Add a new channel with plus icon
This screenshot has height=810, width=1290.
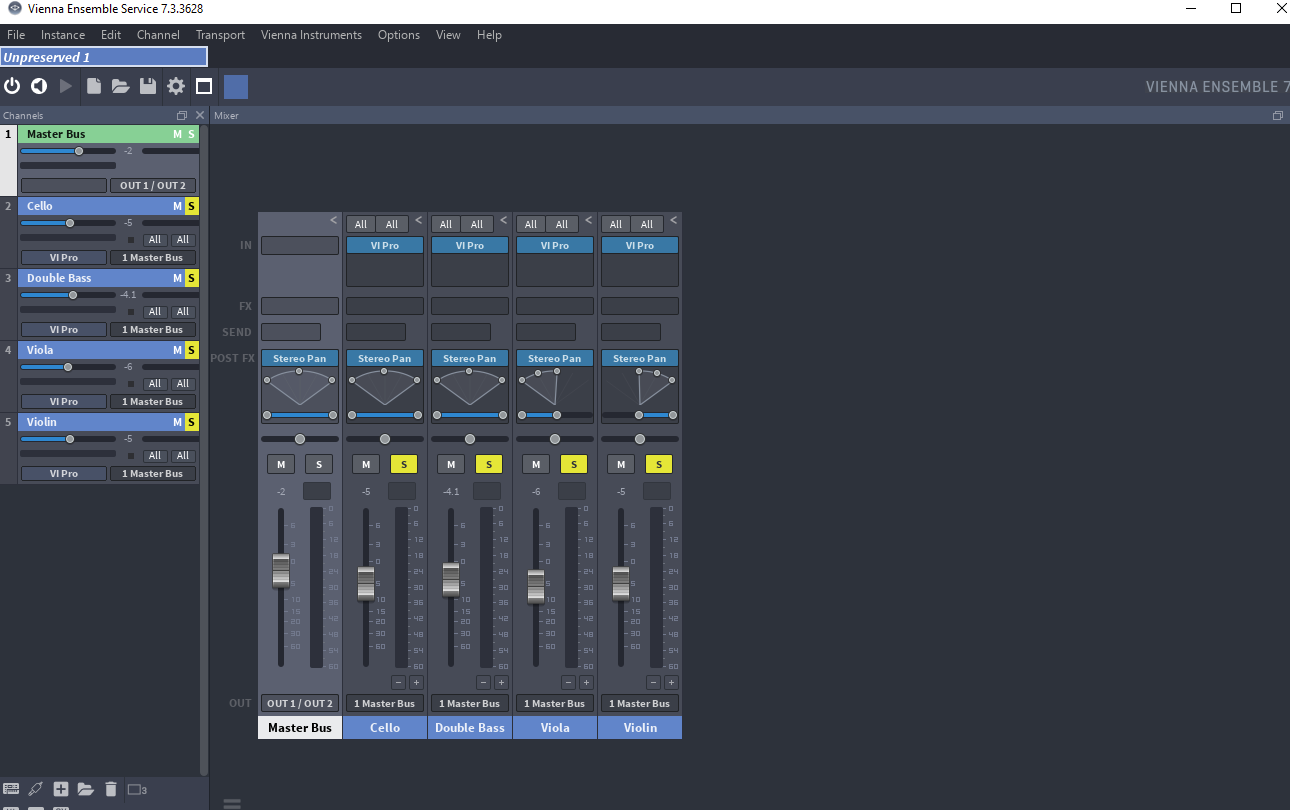61,789
